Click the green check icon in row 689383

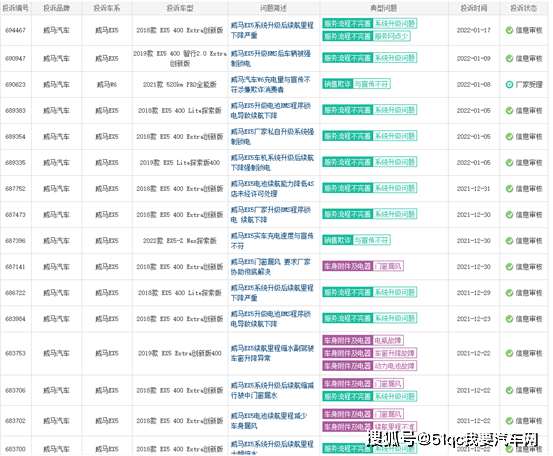[509, 111]
